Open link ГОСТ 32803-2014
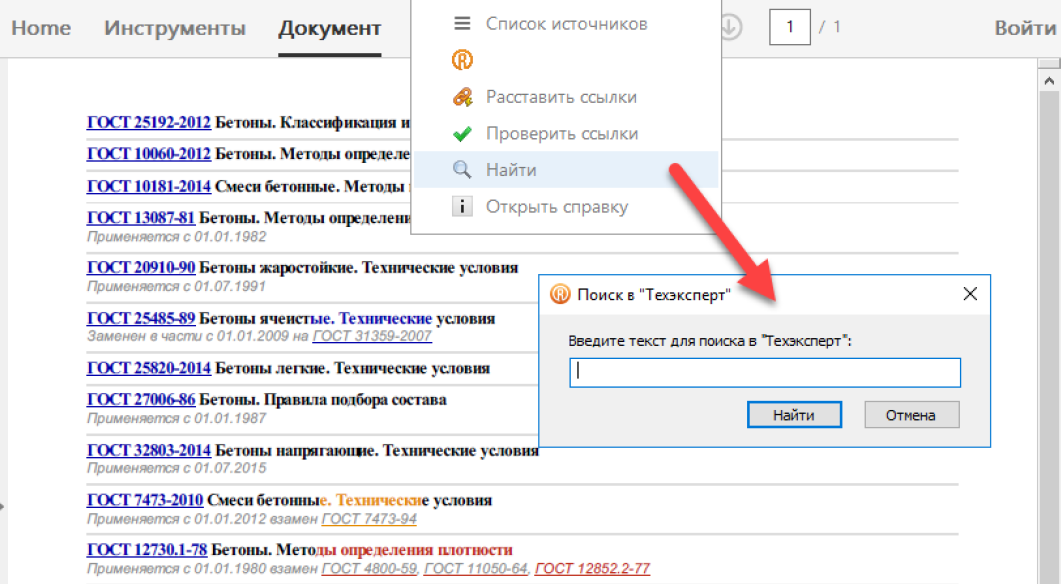The height and width of the screenshot is (584, 1061). pos(149,451)
